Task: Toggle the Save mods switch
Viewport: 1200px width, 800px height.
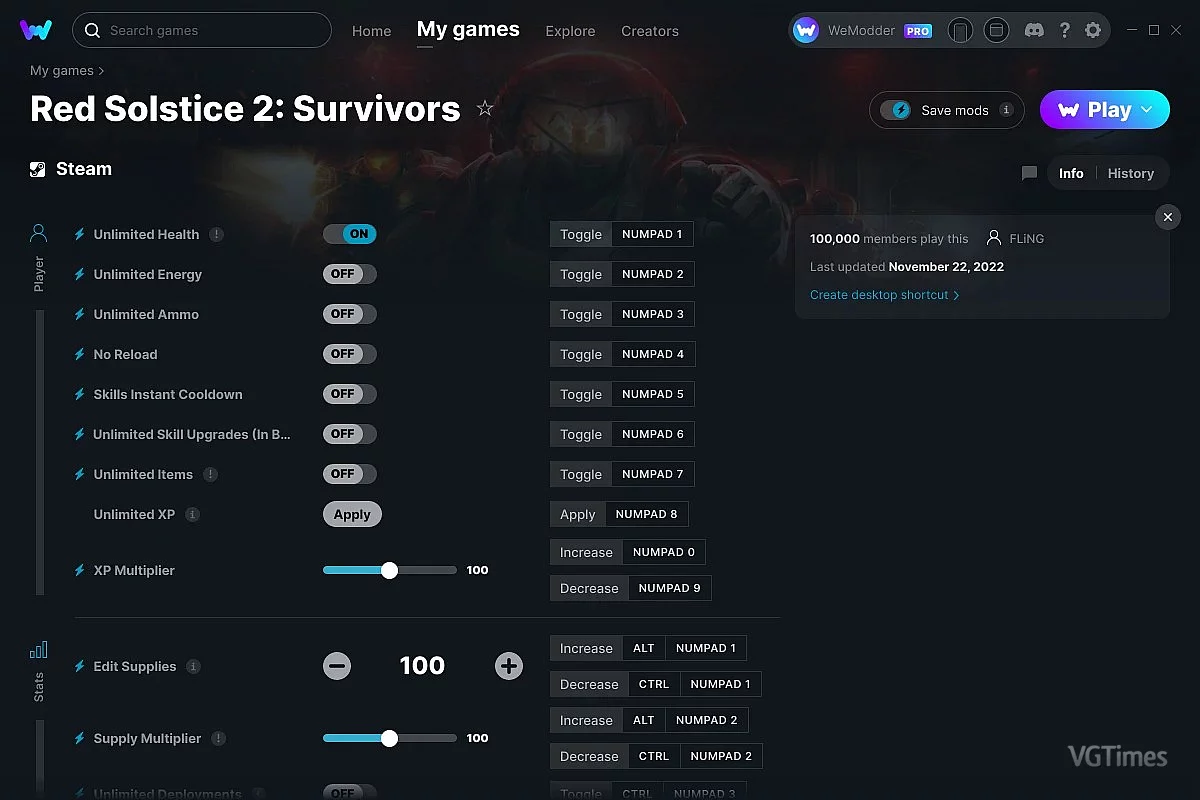Action: (896, 110)
